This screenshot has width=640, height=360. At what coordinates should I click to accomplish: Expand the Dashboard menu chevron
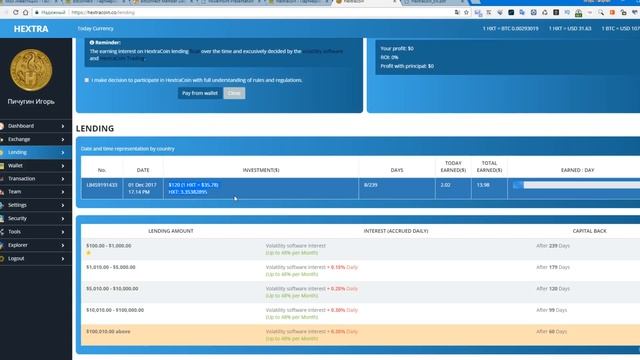[63, 126]
